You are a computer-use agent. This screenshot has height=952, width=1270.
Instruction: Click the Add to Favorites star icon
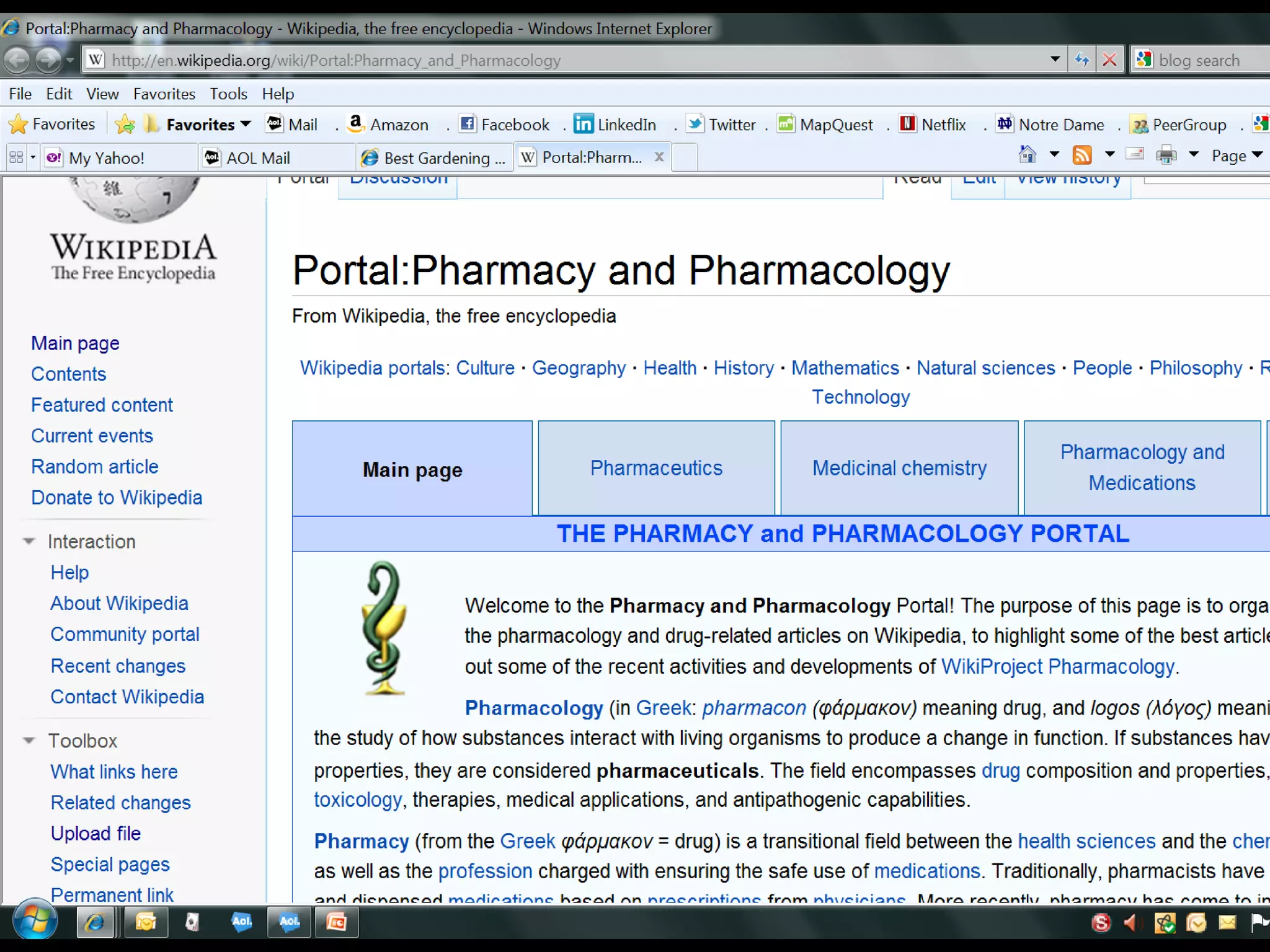click(x=125, y=125)
